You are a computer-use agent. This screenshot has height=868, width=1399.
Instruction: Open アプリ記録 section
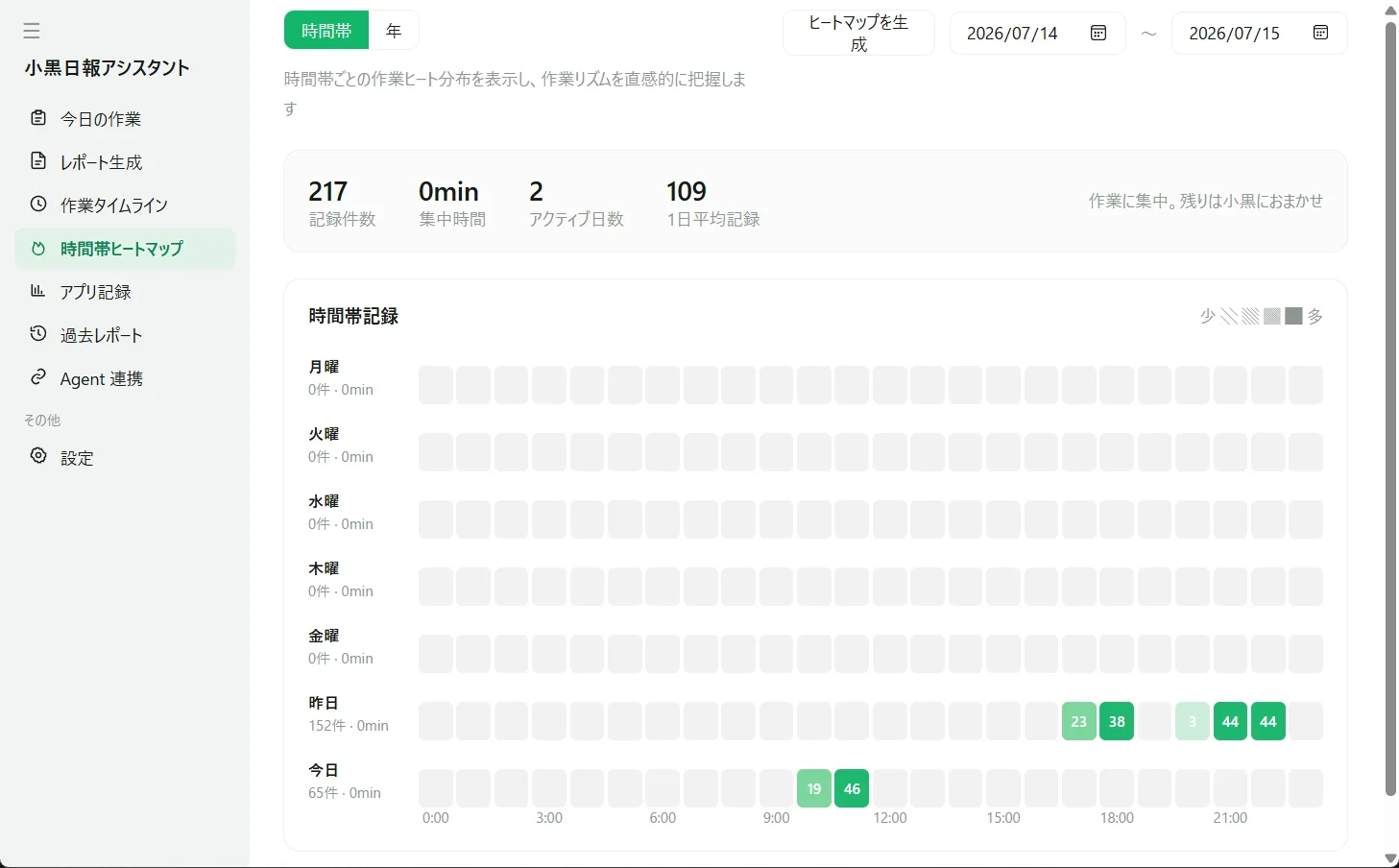125,292
